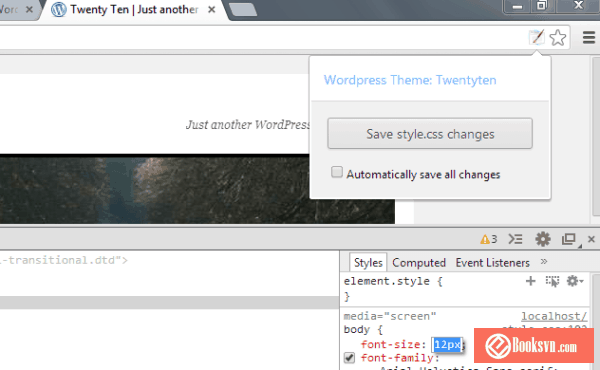Viewport: 600px width, 370px height.
Task: Click the Just another WordPress tagline
Action: [x=248, y=124]
